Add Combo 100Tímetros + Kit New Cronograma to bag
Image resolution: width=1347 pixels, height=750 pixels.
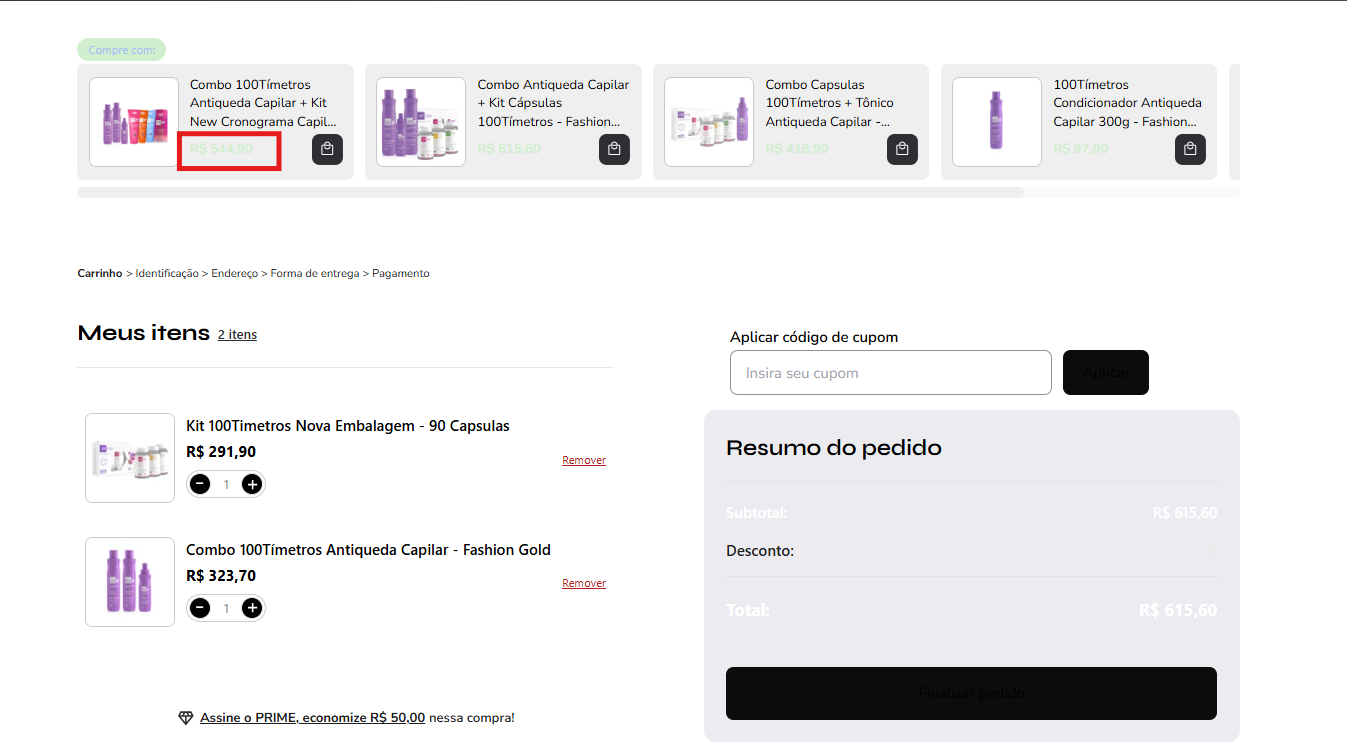tap(327, 149)
